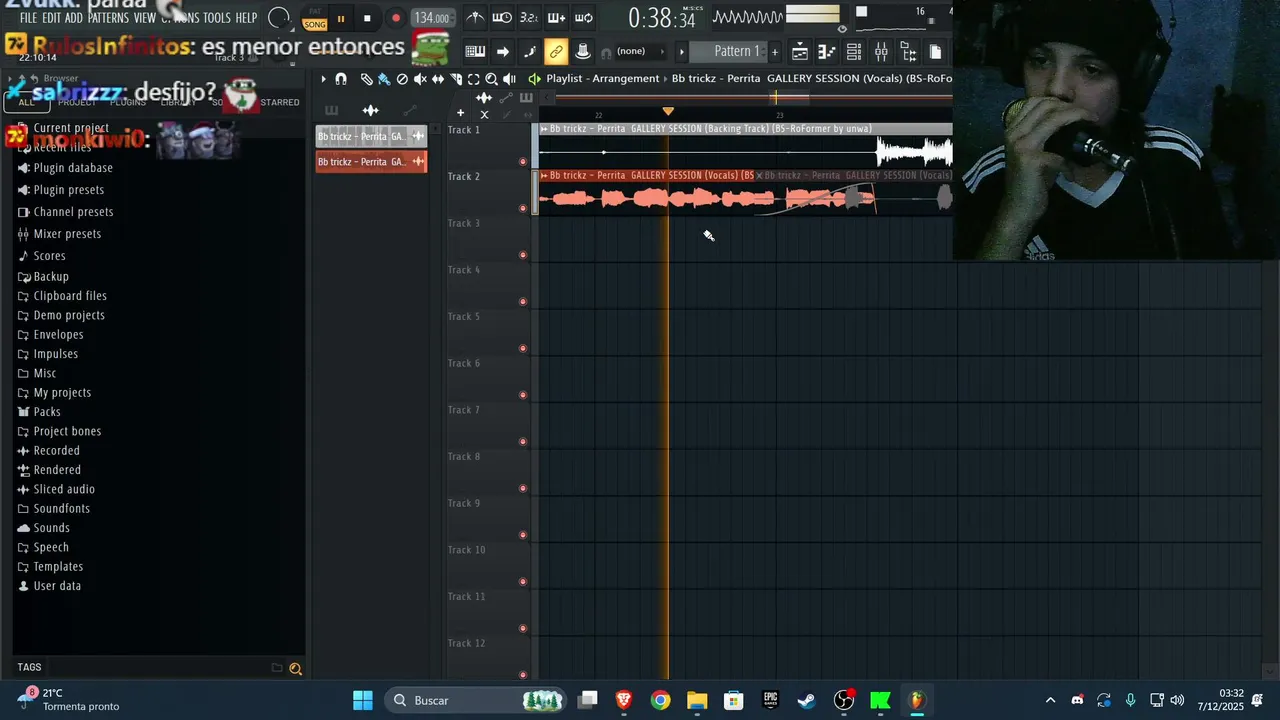1280x720 pixels.
Task: Select the STARRED browser tab
Action: (x=280, y=102)
